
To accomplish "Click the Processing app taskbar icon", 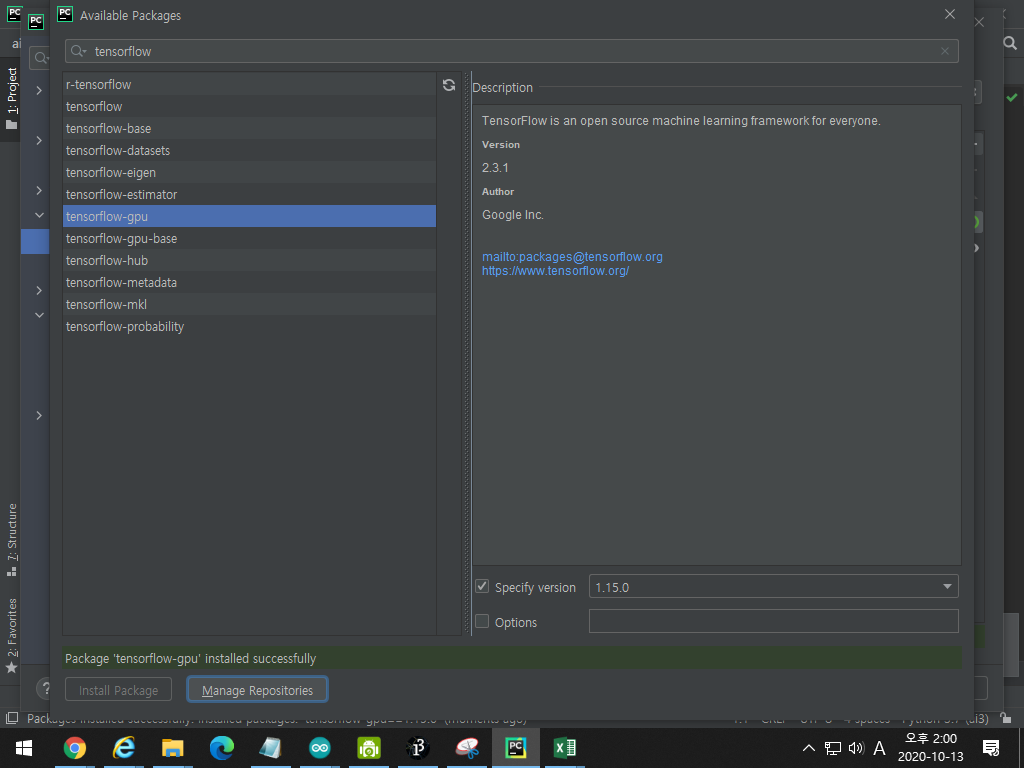I will pos(418,748).
